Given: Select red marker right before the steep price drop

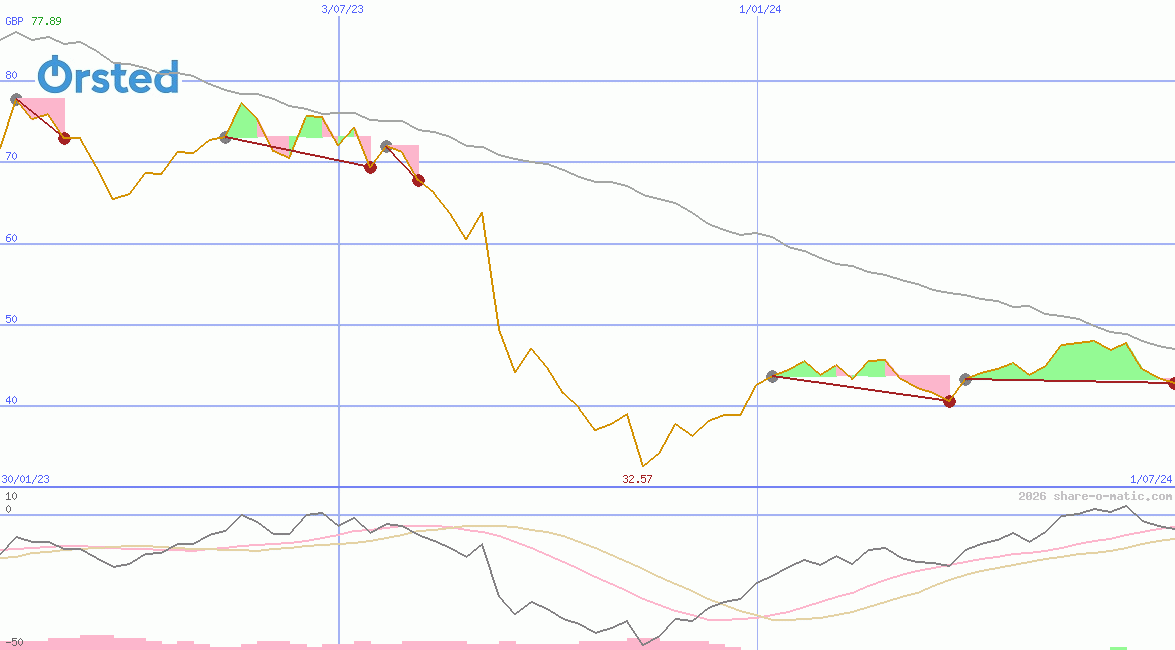Looking at the screenshot, I should pyautogui.click(x=418, y=180).
